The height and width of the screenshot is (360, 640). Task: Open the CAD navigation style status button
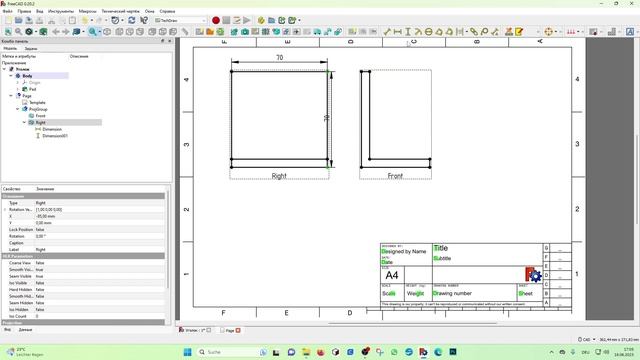(587, 339)
